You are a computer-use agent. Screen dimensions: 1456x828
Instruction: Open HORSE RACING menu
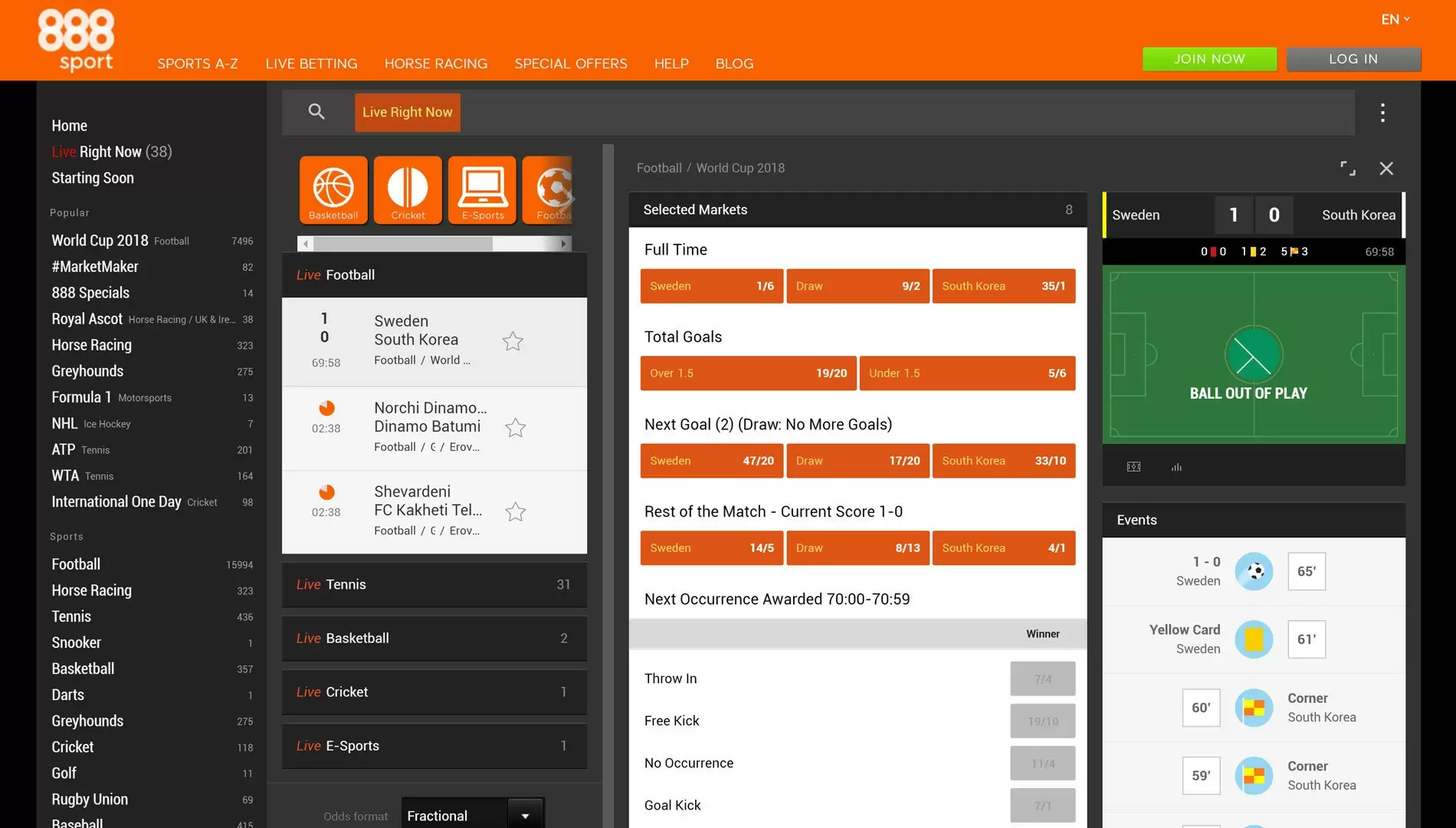click(436, 64)
